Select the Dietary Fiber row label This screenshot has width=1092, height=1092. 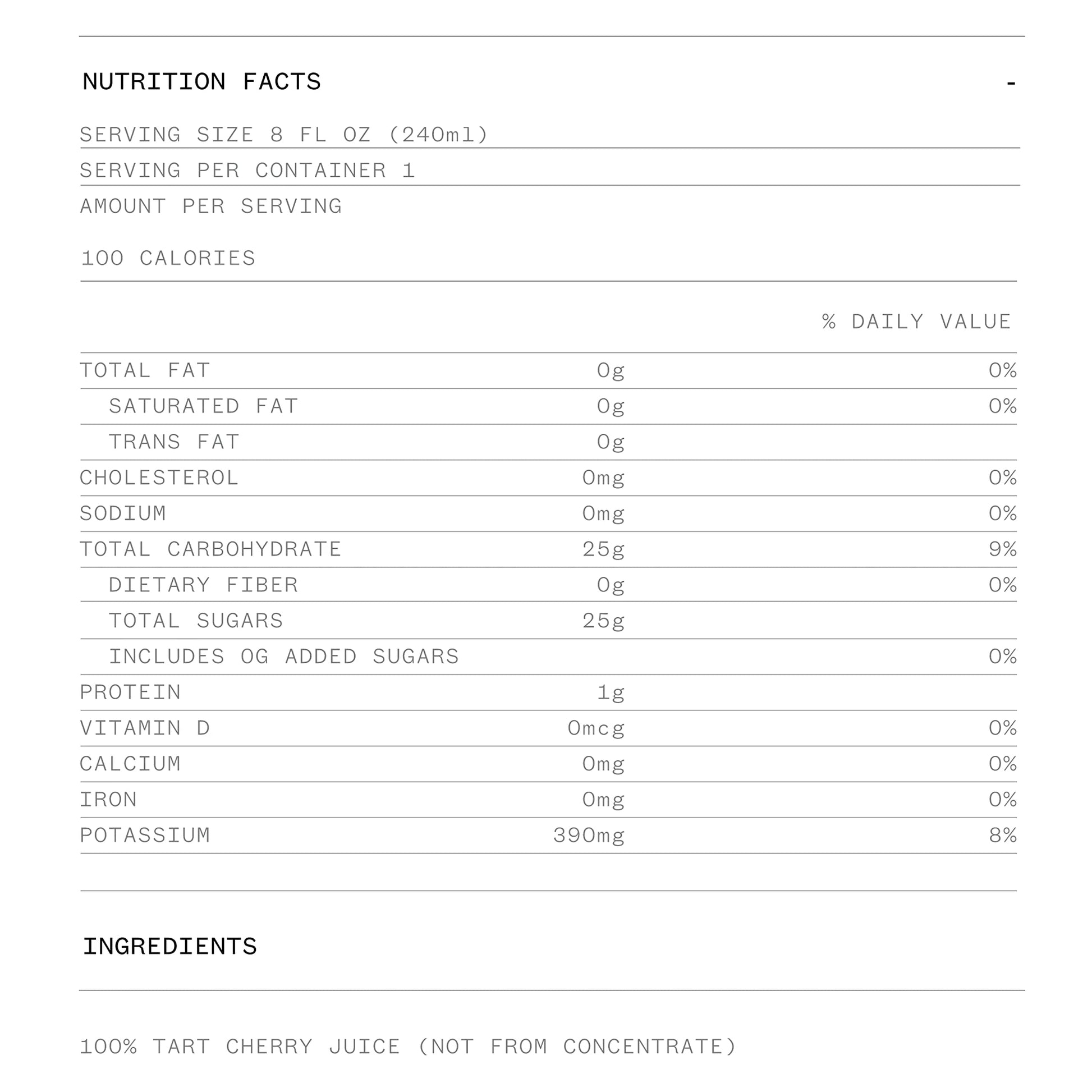(203, 584)
